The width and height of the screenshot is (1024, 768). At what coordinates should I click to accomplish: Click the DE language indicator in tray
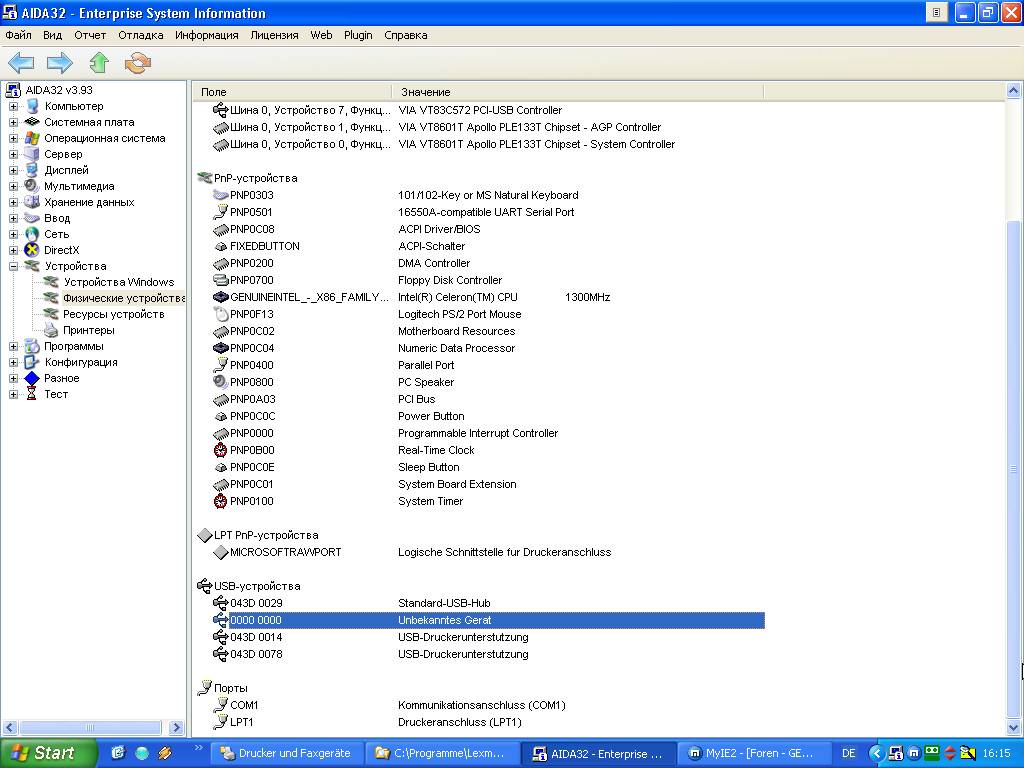[848, 753]
